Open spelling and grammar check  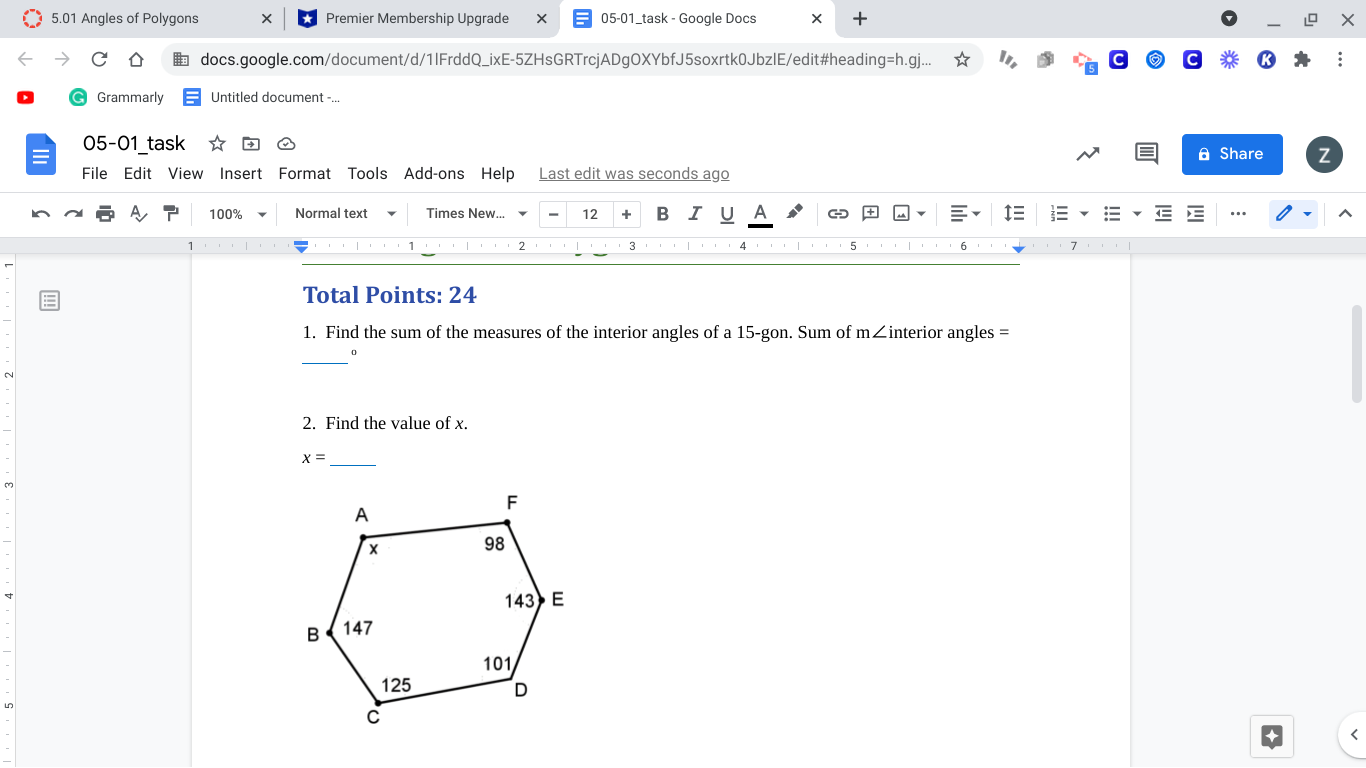pos(137,213)
